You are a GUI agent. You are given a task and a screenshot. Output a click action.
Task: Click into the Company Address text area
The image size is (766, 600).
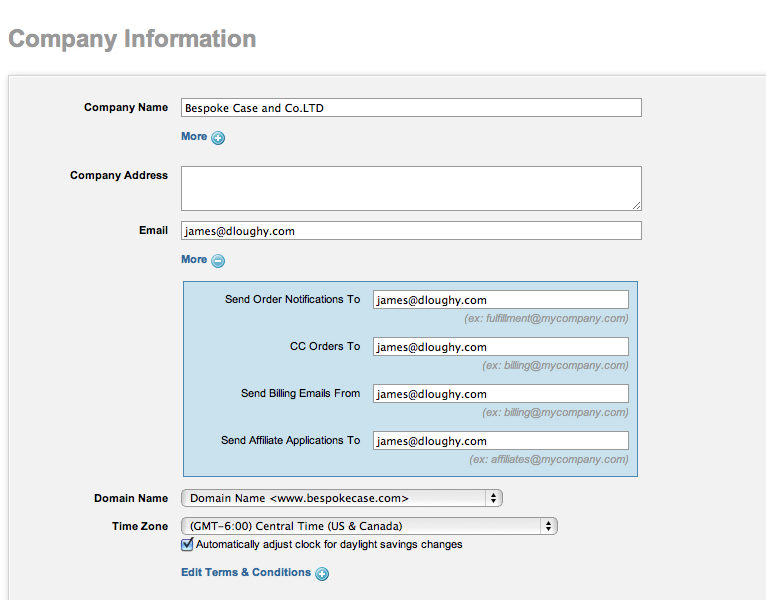(411, 189)
